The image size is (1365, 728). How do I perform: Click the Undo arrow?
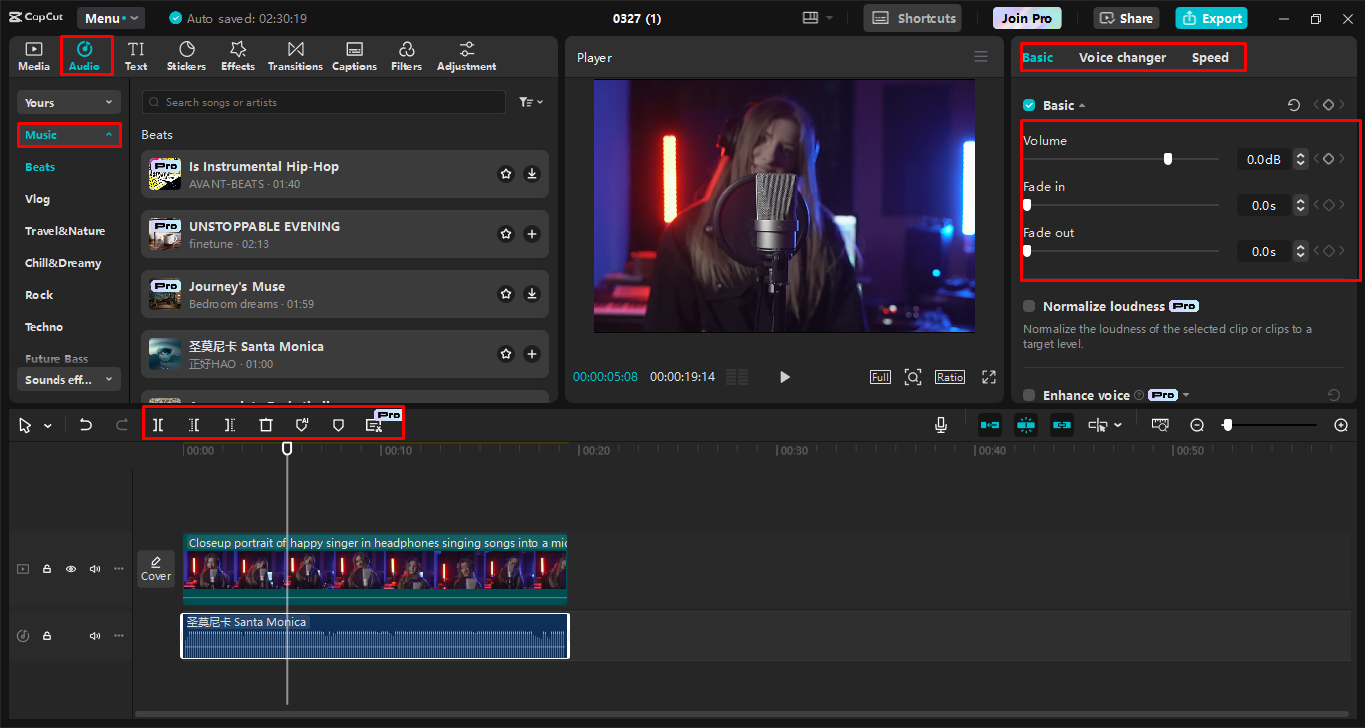86,425
